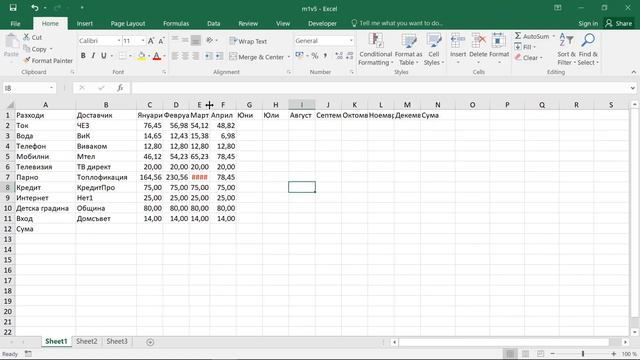Increase decimal places
The image size is (640, 360).
pyautogui.click(x=339, y=56)
